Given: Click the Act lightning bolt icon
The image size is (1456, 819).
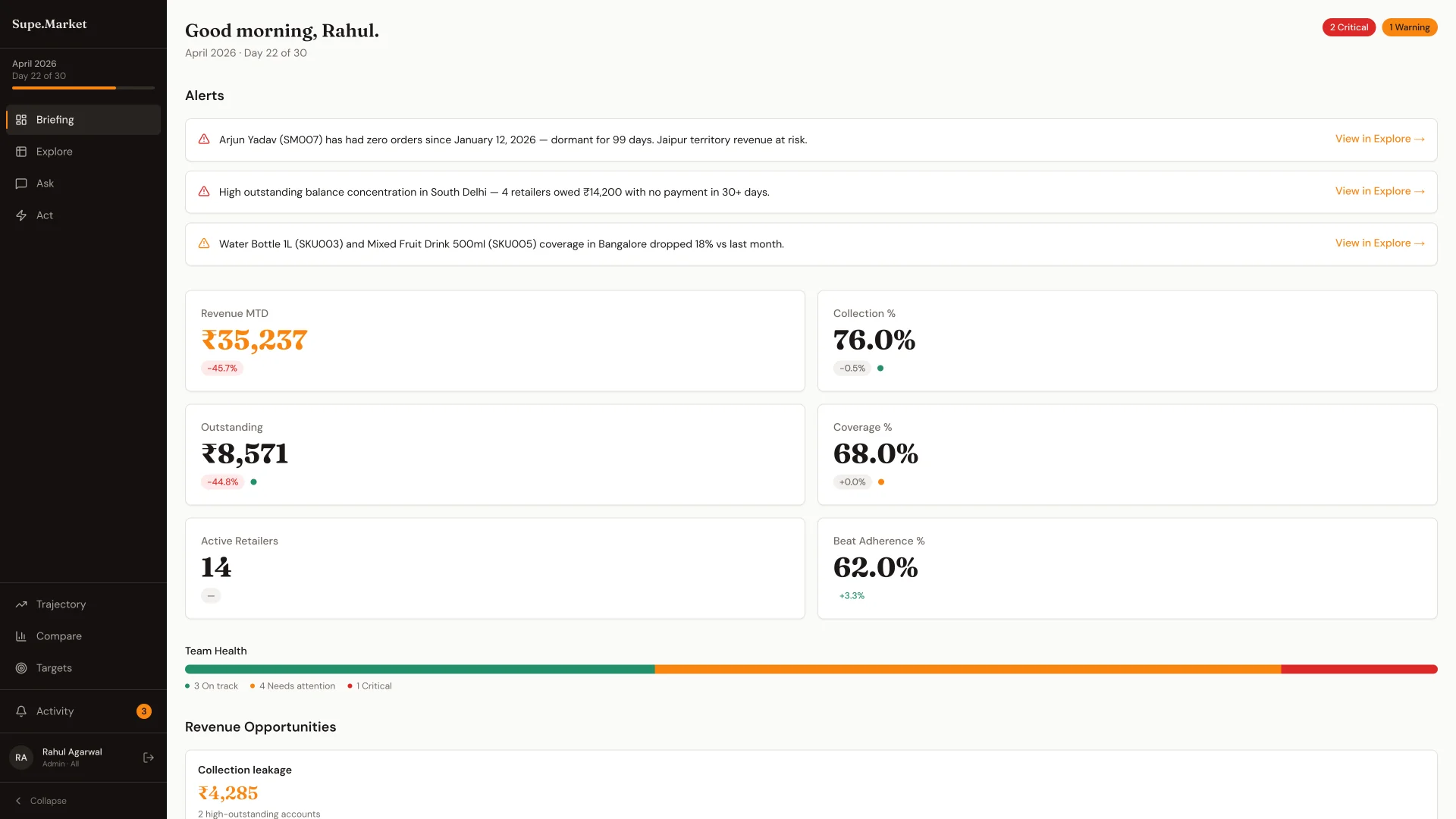Looking at the screenshot, I should click(x=21, y=215).
